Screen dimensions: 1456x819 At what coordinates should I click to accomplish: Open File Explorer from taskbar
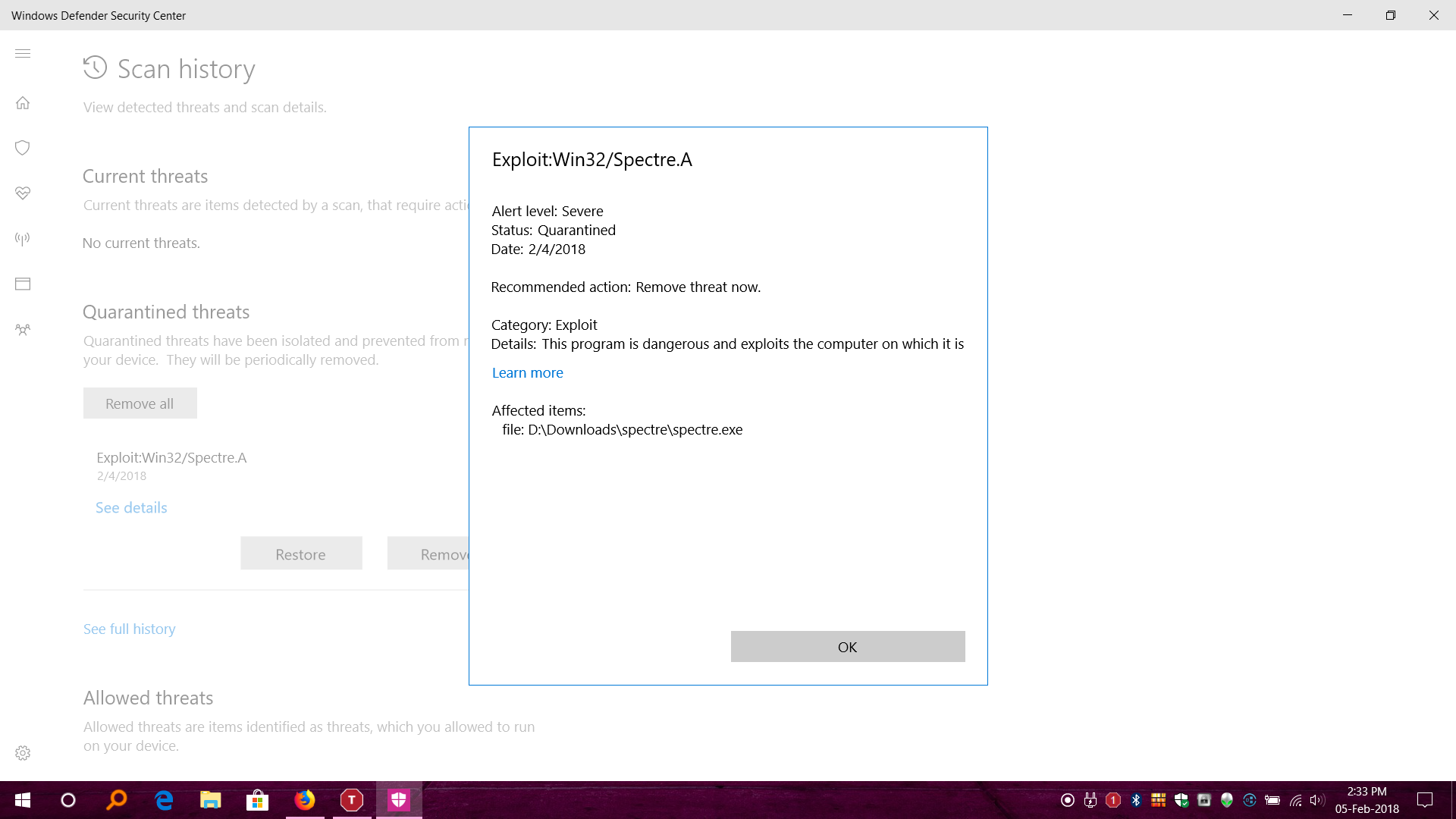pos(210,800)
